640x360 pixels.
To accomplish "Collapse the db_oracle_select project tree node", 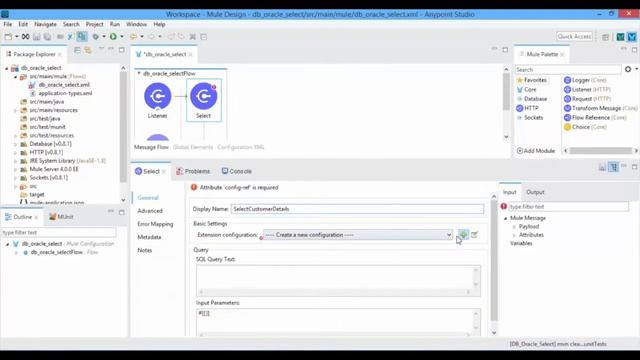I will [7, 68].
